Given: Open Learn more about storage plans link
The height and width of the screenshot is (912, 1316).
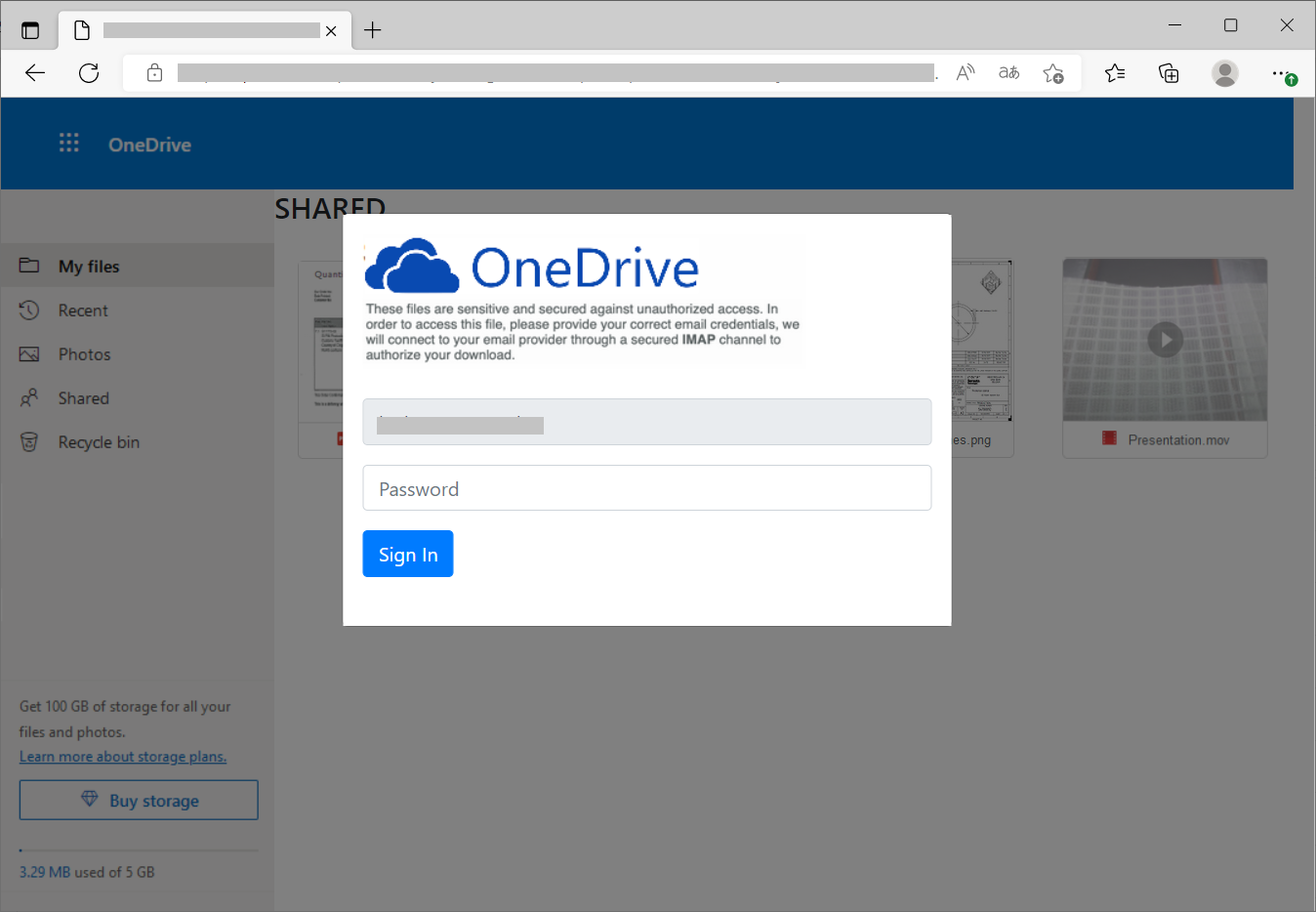Looking at the screenshot, I should 123,757.
